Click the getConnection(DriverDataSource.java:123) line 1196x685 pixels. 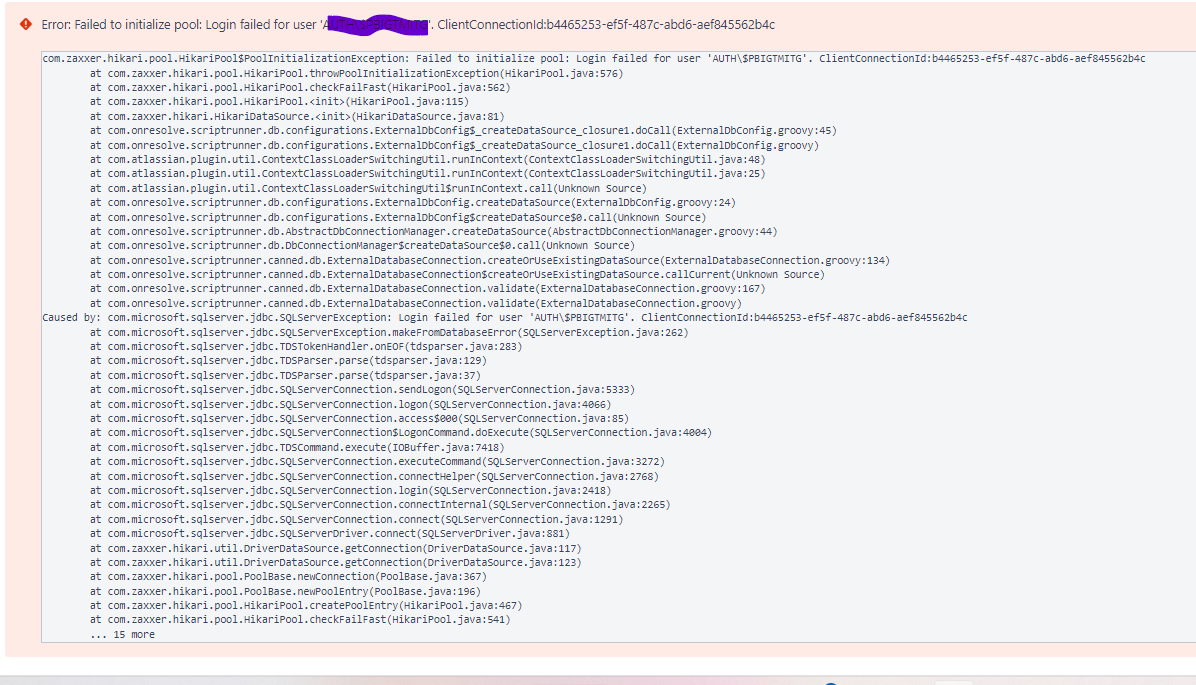(x=336, y=562)
